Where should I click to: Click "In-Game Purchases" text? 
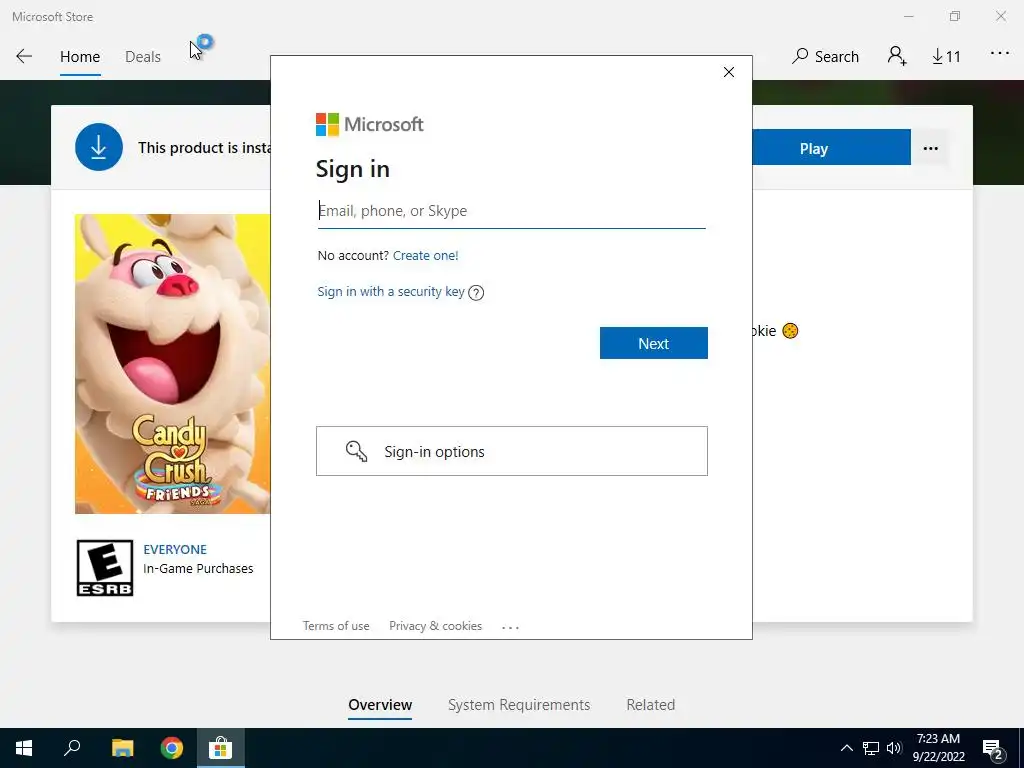[198, 568]
